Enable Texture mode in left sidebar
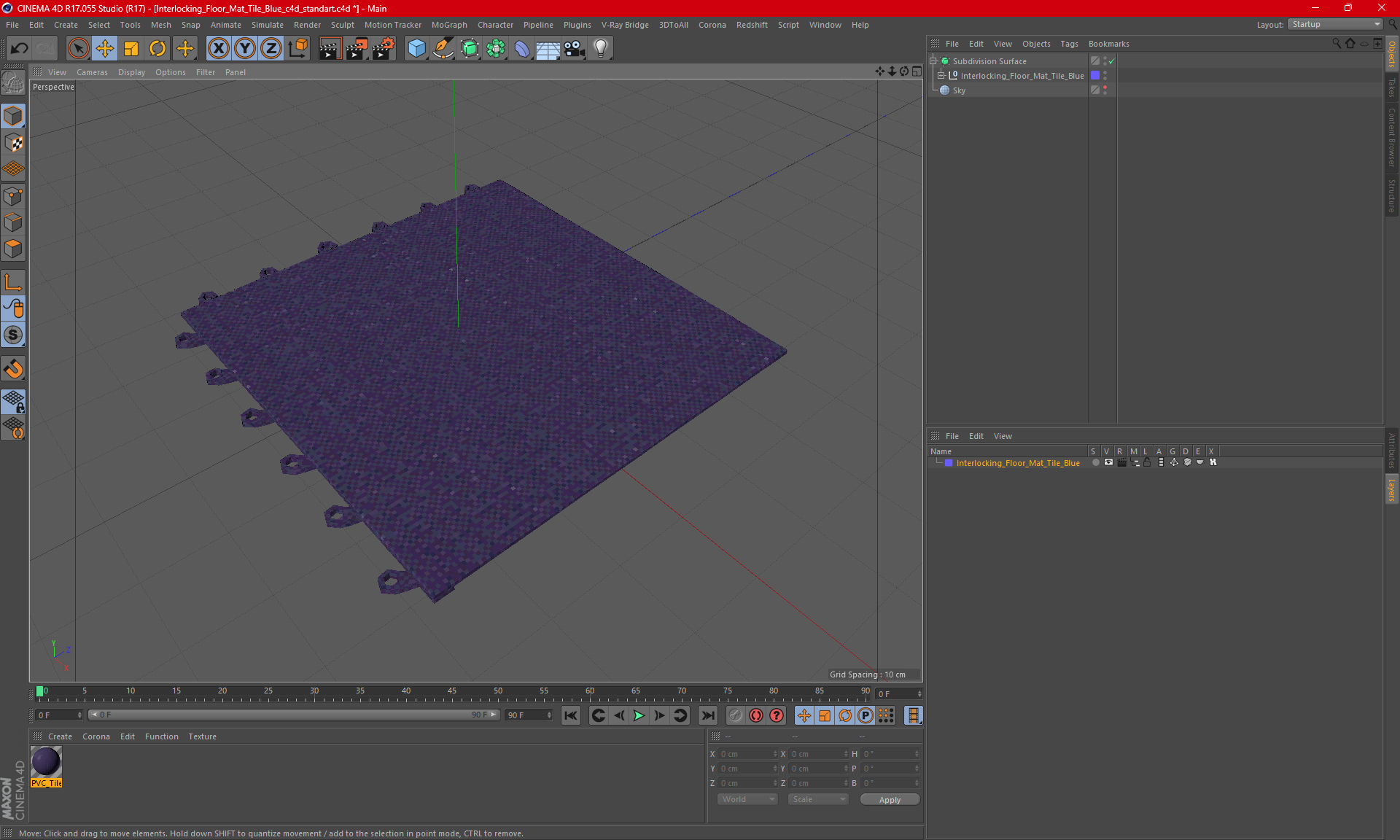Image resolution: width=1400 pixels, height=840 pixels. tap(13, 143)
